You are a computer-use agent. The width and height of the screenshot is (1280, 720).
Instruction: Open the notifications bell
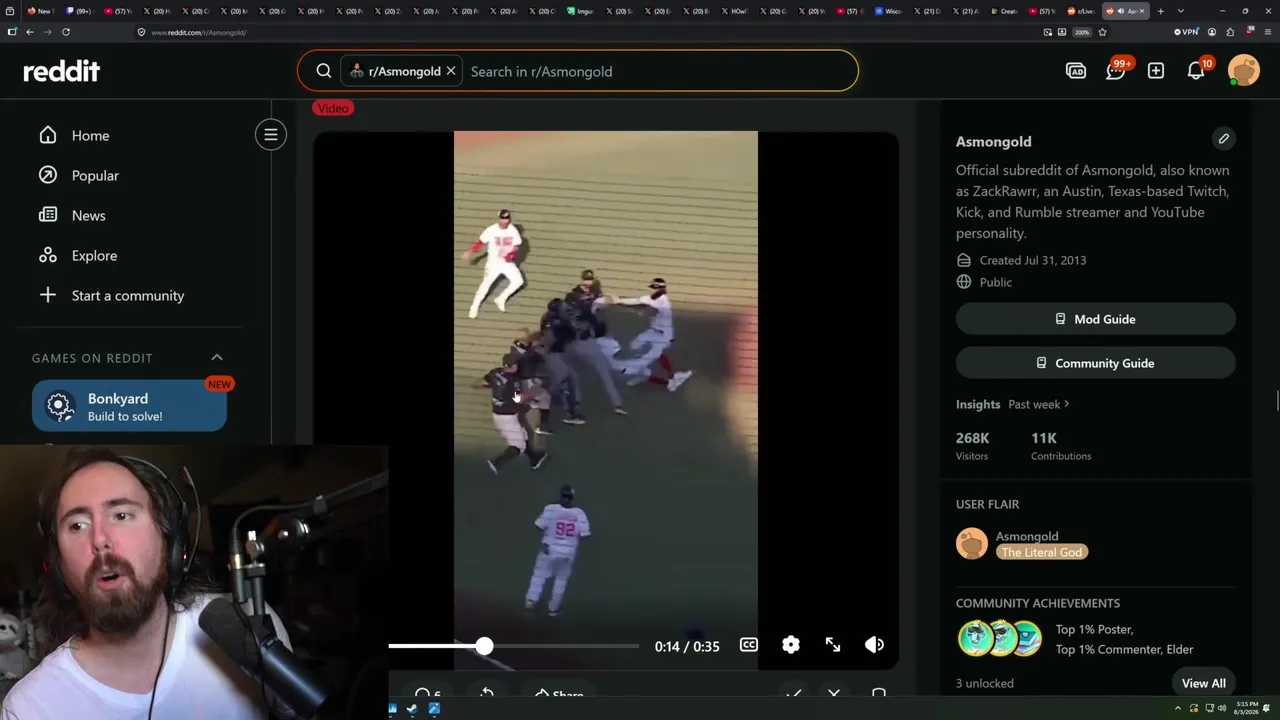point(1196,71)
